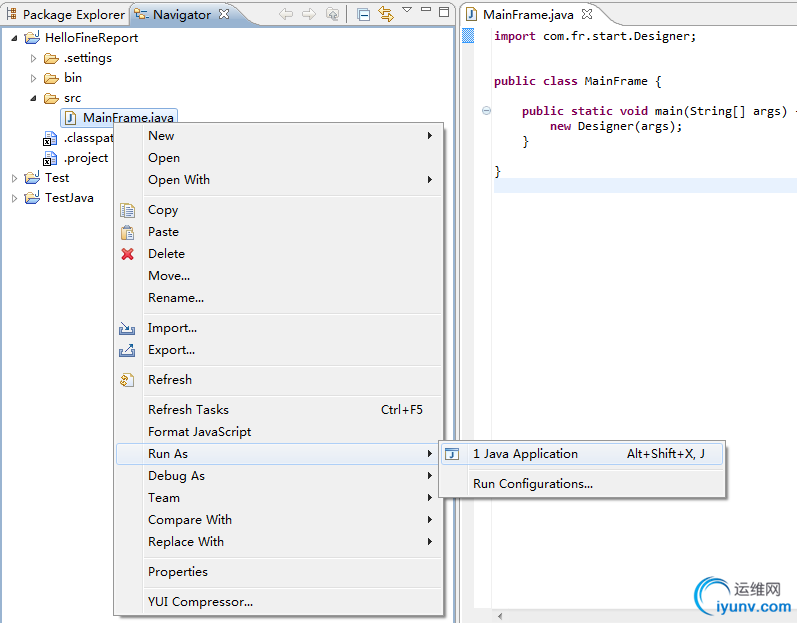Image resolution: width=797 pixels, height=623 pixels.
Task: Collapse the src folder
Action: [34, 98]
